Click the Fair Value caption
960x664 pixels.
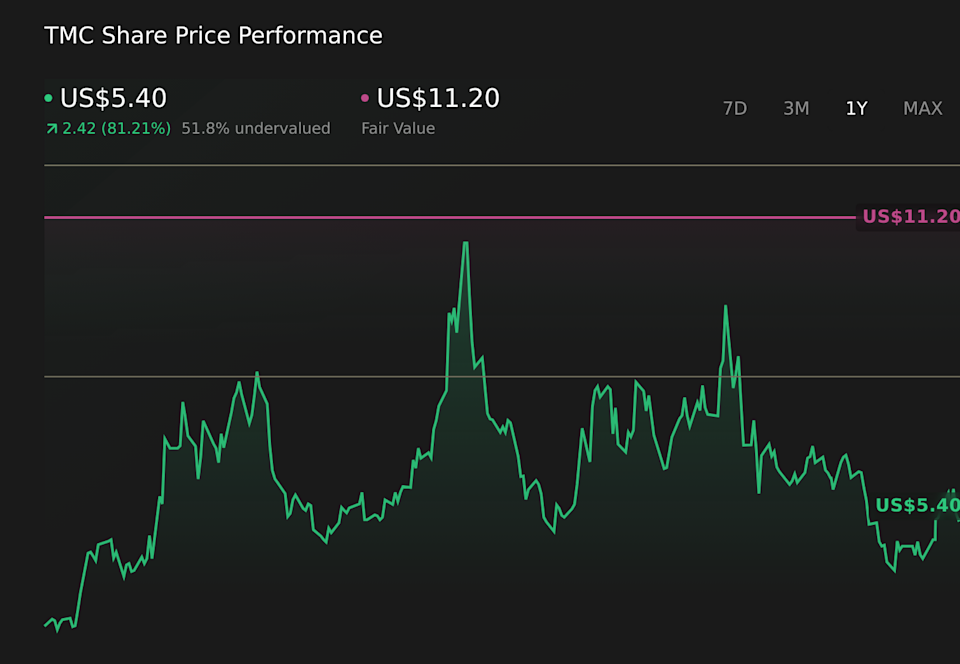[398, 129]
